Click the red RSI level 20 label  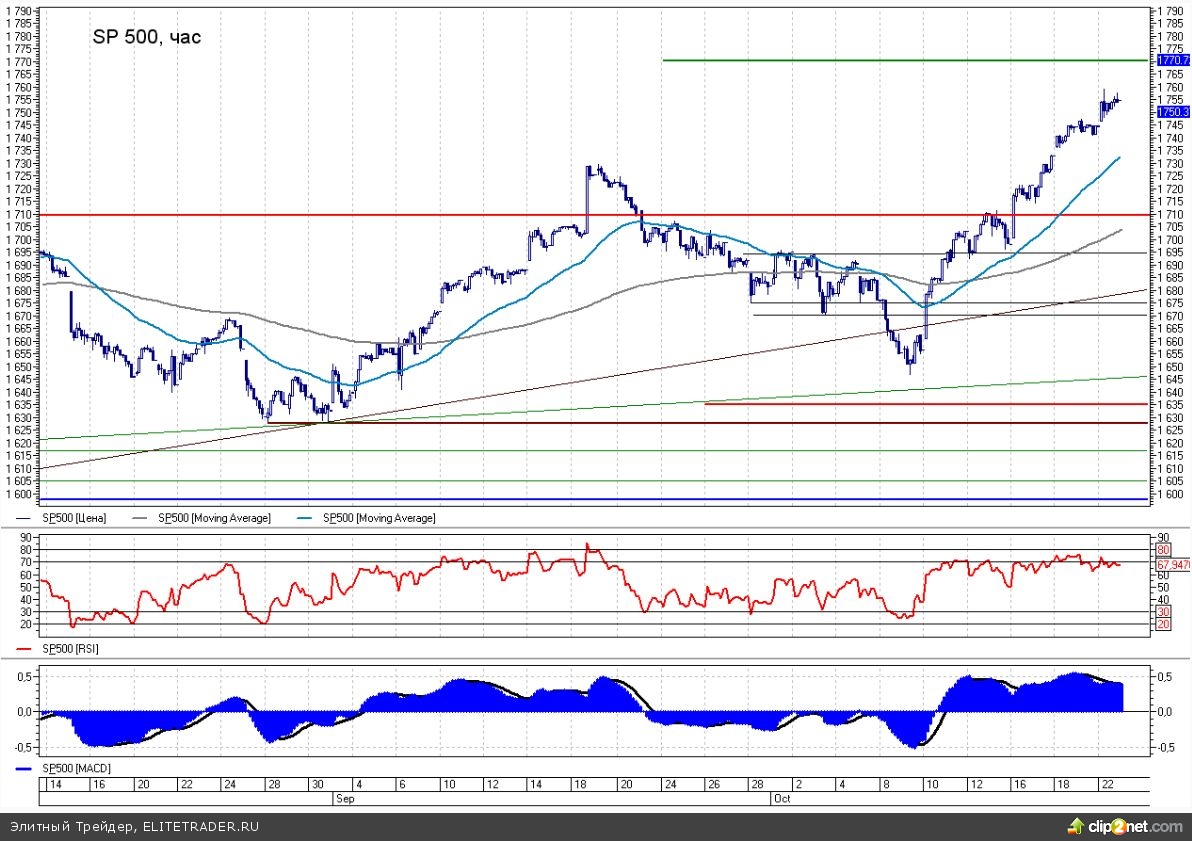pyautogui.click(x=1162, y=624)
